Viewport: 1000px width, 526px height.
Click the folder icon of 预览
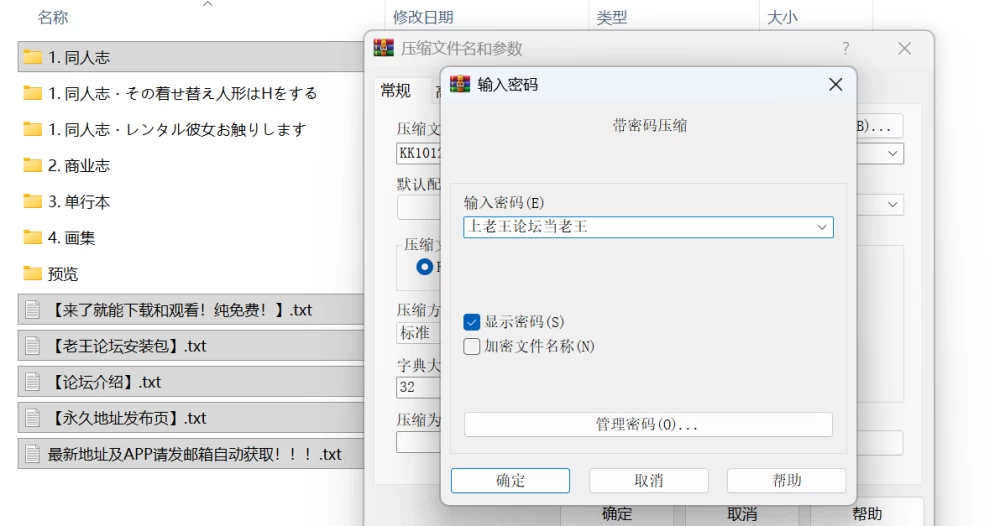tap(32, 274)
